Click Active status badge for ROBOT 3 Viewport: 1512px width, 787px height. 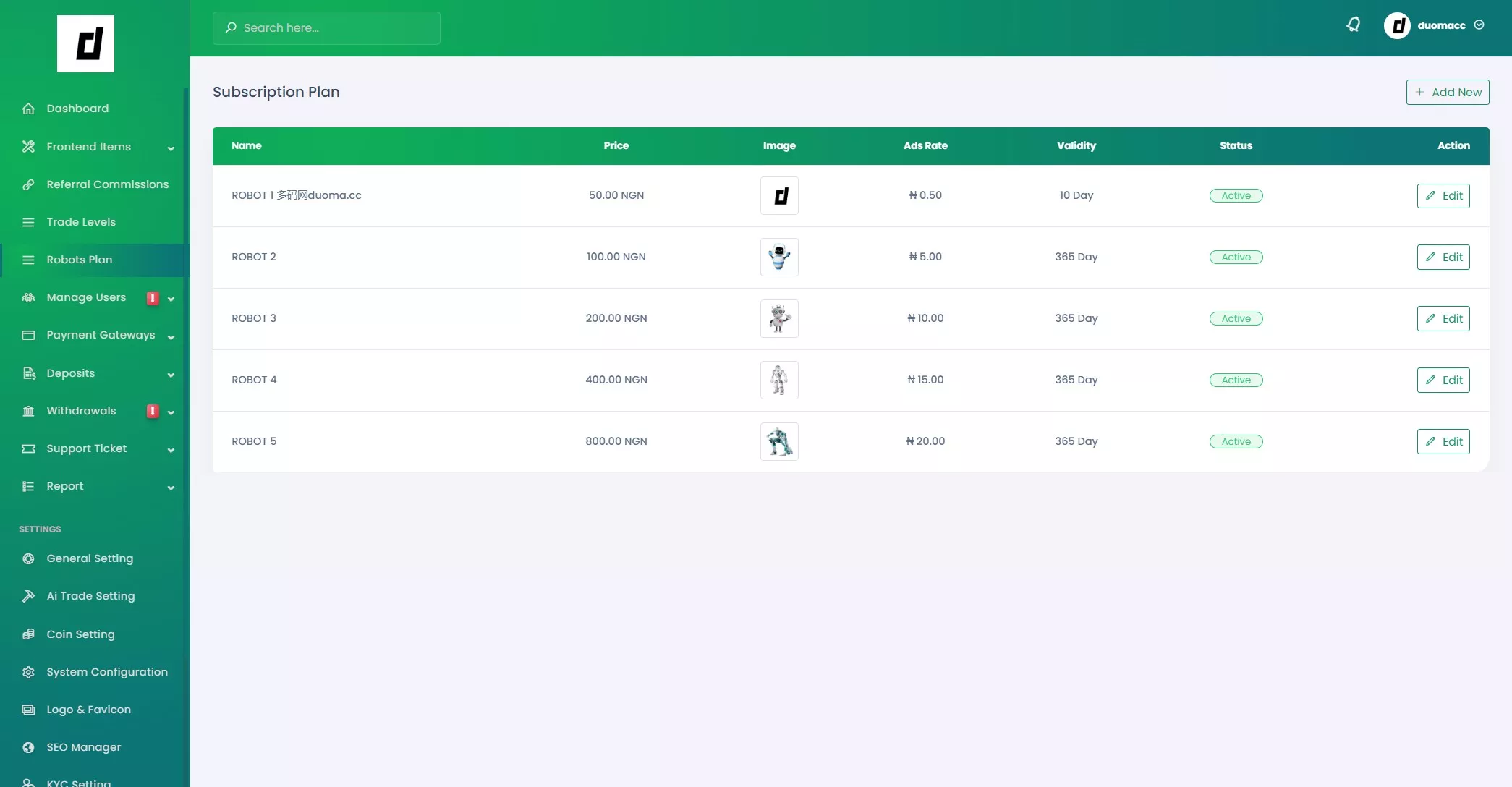coord(1236,318)
